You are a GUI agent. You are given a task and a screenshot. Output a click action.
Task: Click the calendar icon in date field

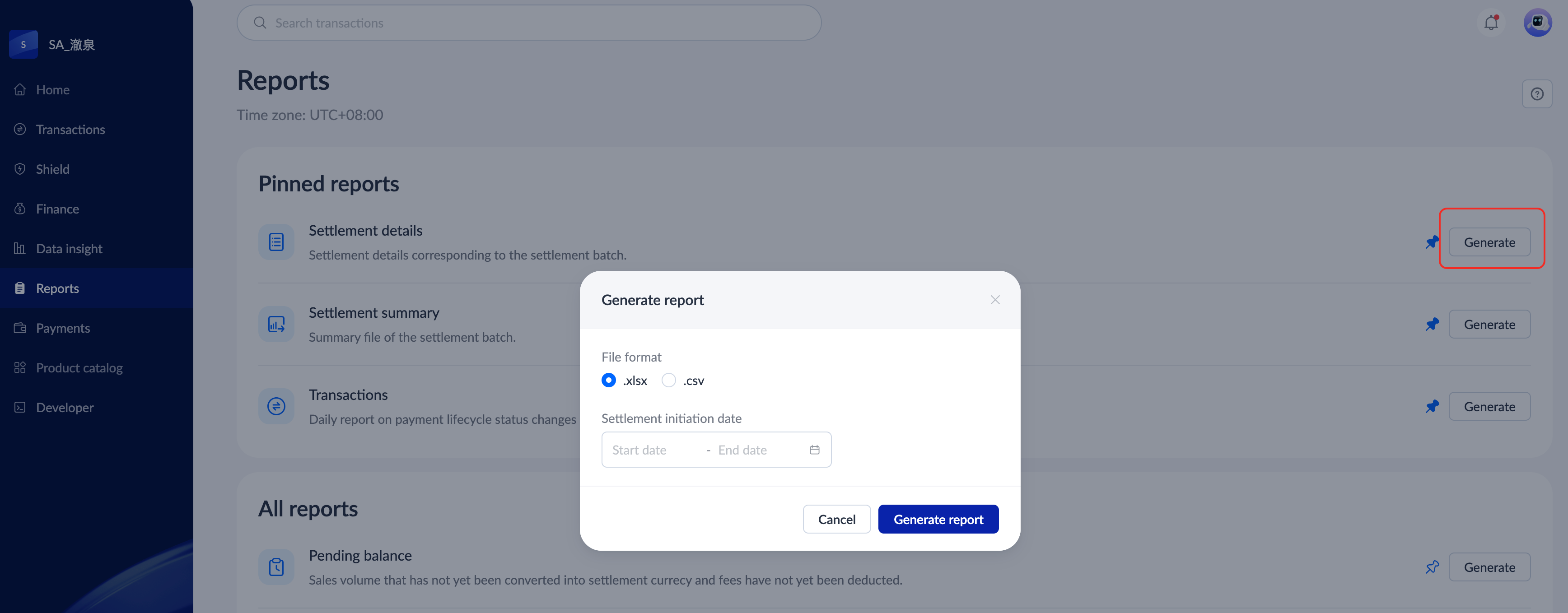tap(814, 450)
